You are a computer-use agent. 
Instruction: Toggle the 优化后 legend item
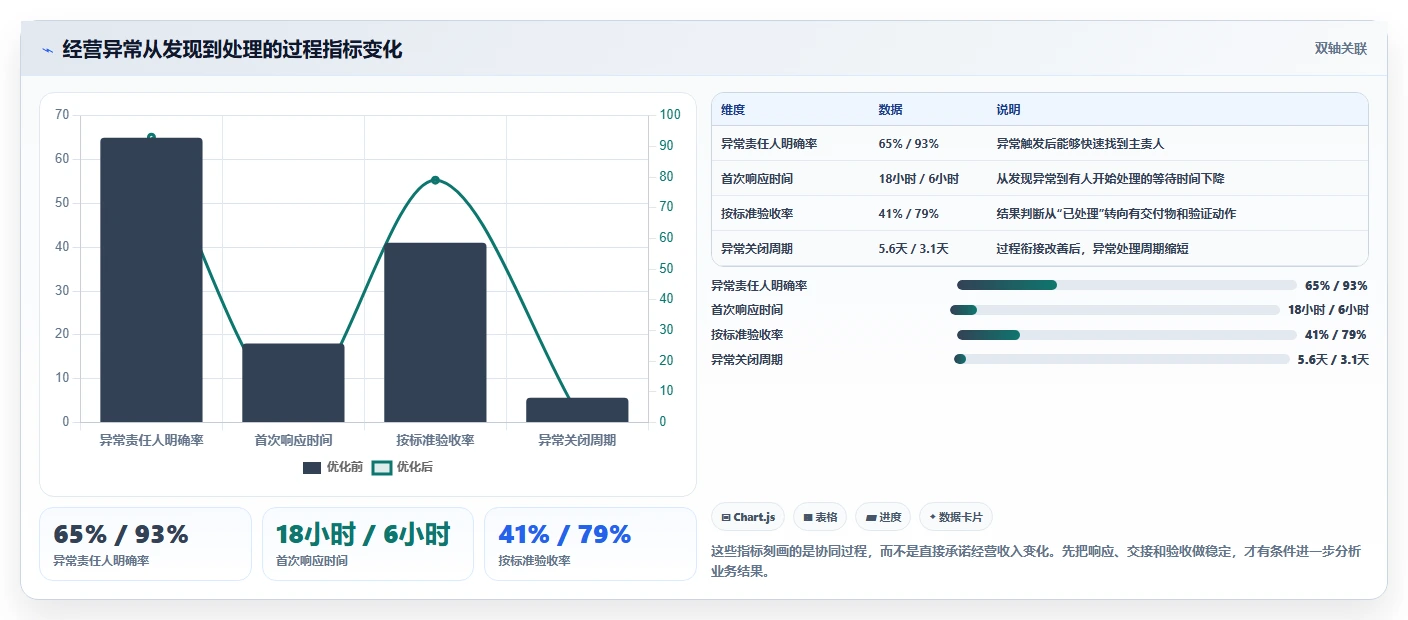click(x=402, y=467)
